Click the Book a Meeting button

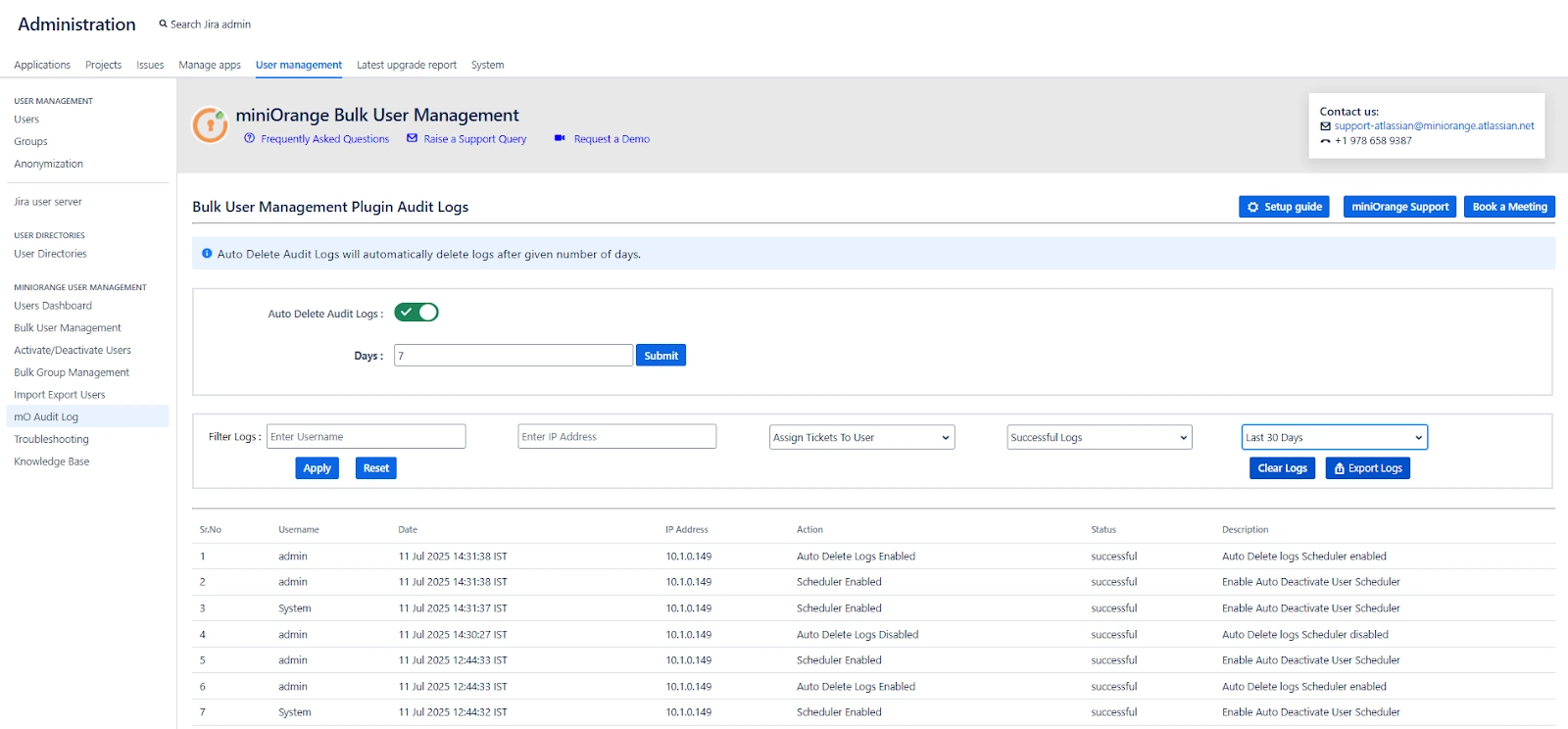[x=1509, y=207]
